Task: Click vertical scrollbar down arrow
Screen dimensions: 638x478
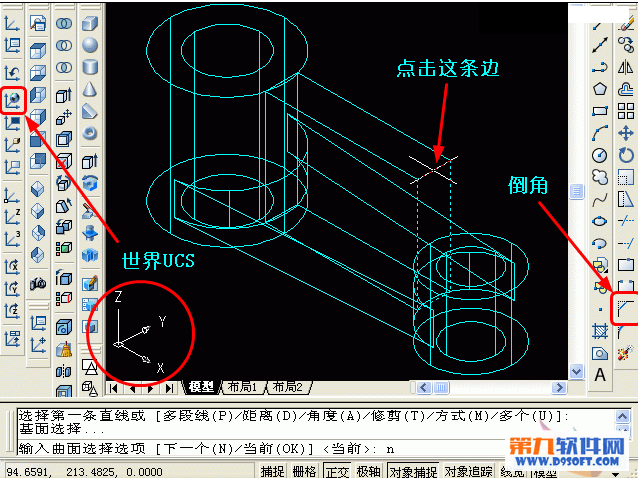Action: [x=577, y=371]
